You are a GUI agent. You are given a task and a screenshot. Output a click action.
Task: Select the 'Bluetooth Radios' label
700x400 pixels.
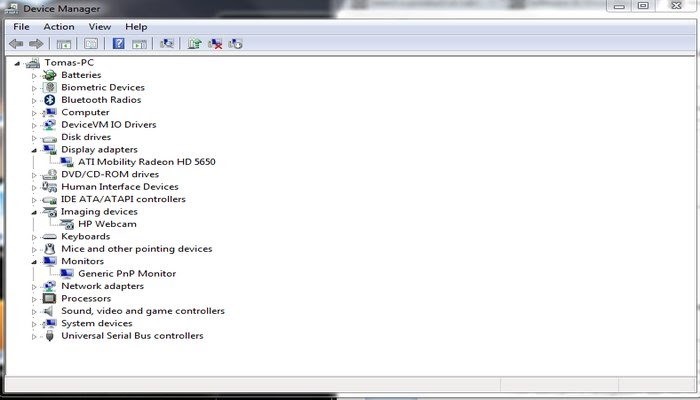101,100
